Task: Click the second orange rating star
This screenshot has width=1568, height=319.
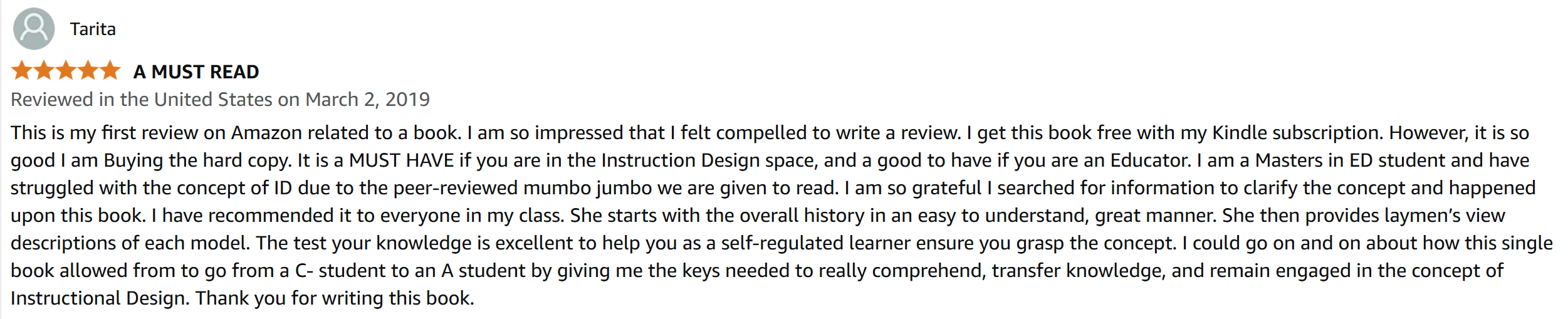Action: click(x=44, y=71)
